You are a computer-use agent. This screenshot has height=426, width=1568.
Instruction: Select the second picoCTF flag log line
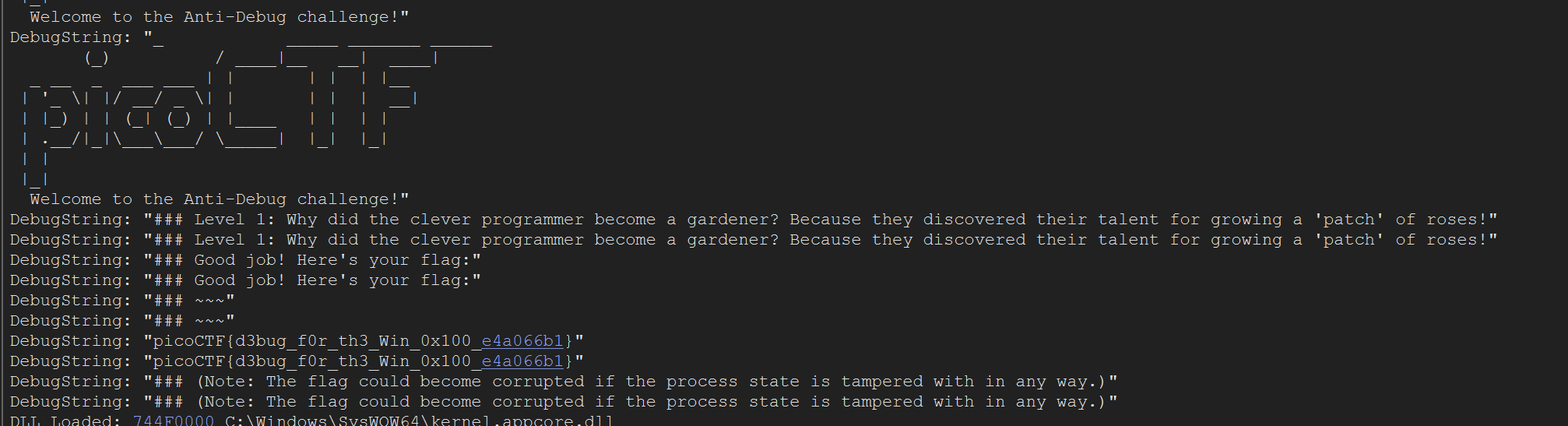(297, 361)
